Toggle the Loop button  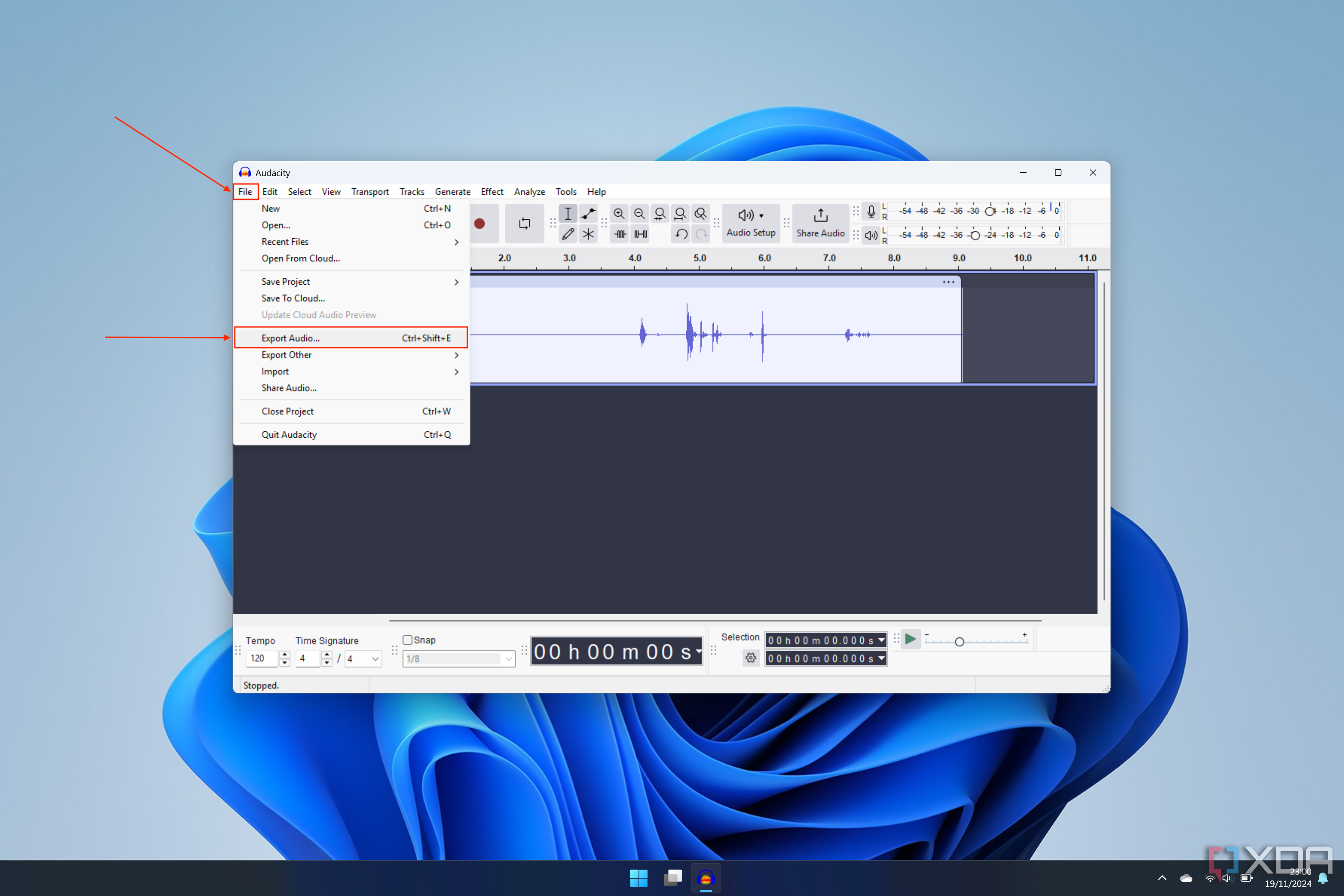coord(524,224)
